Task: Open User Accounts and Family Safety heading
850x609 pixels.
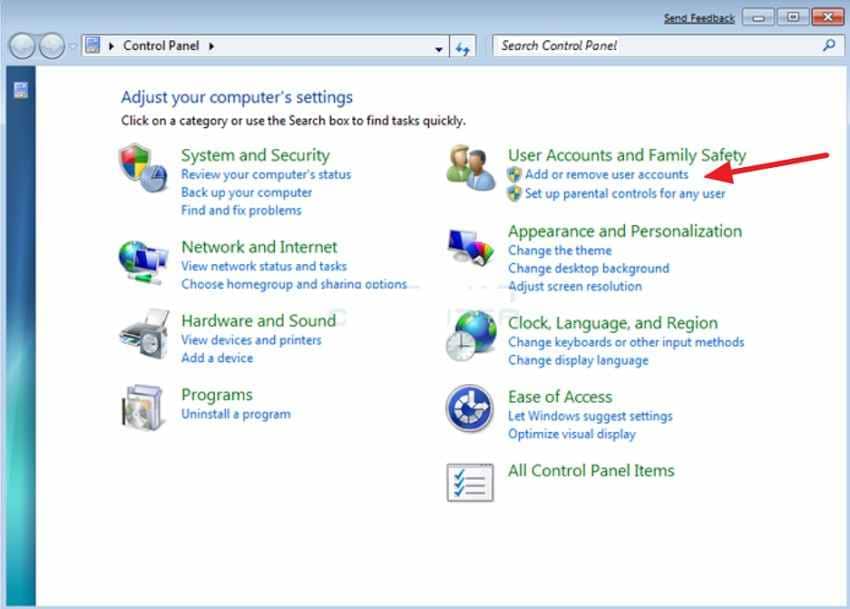Action: pos(627,155)
